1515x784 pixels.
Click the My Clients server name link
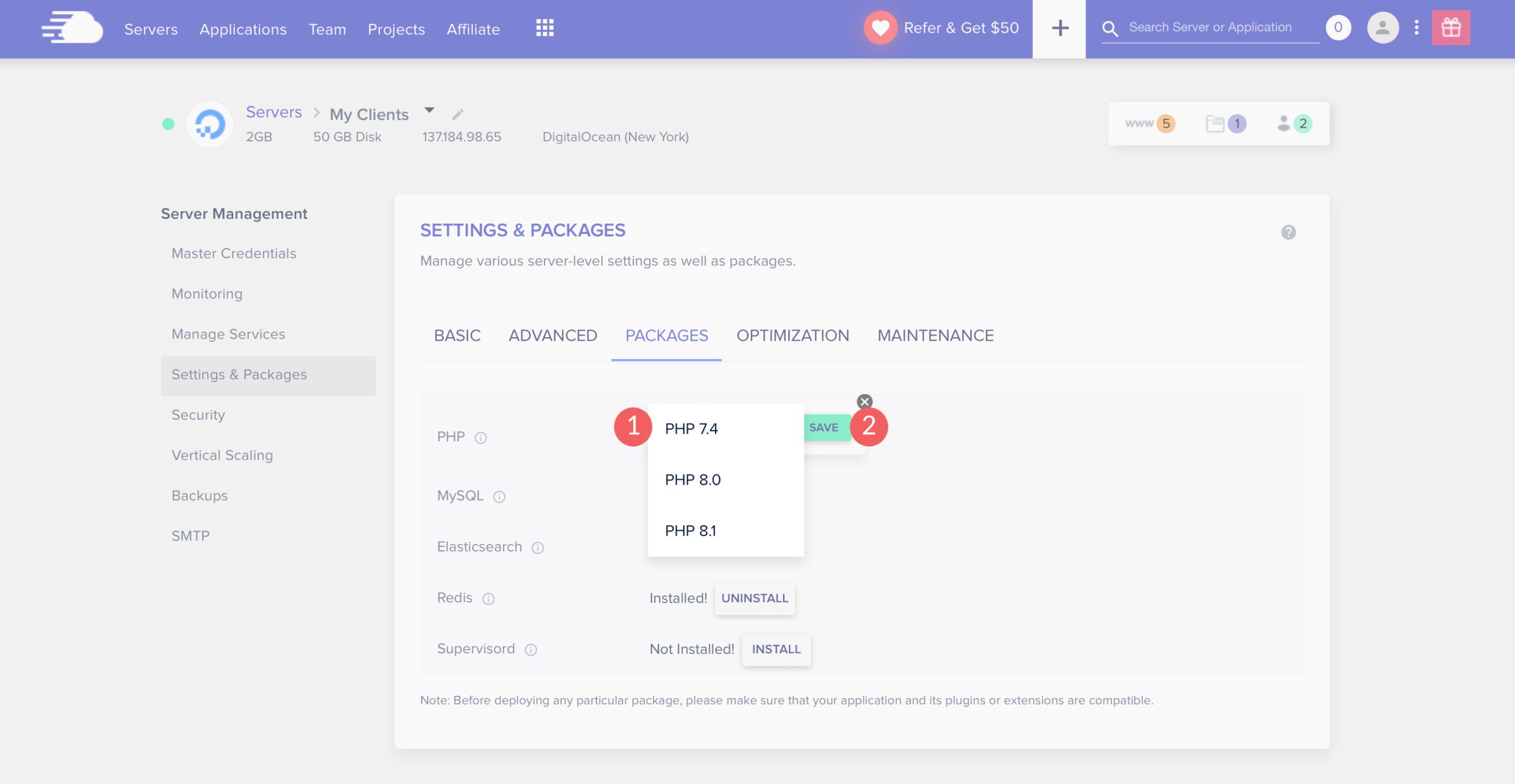tap(369, 113)
